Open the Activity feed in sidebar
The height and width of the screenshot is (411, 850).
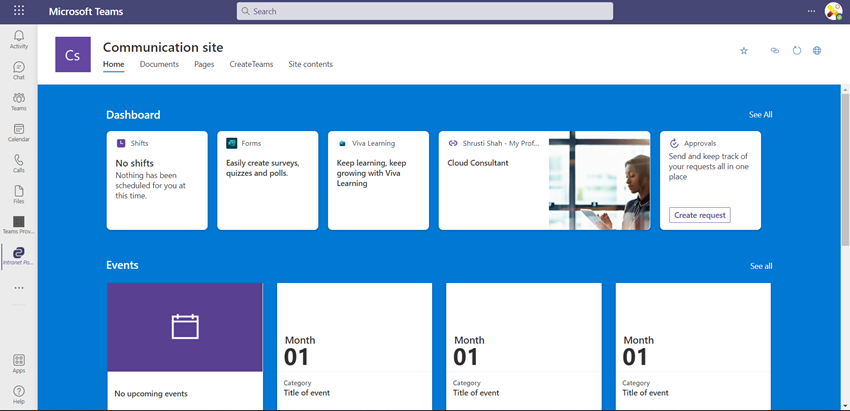(19, 40)
